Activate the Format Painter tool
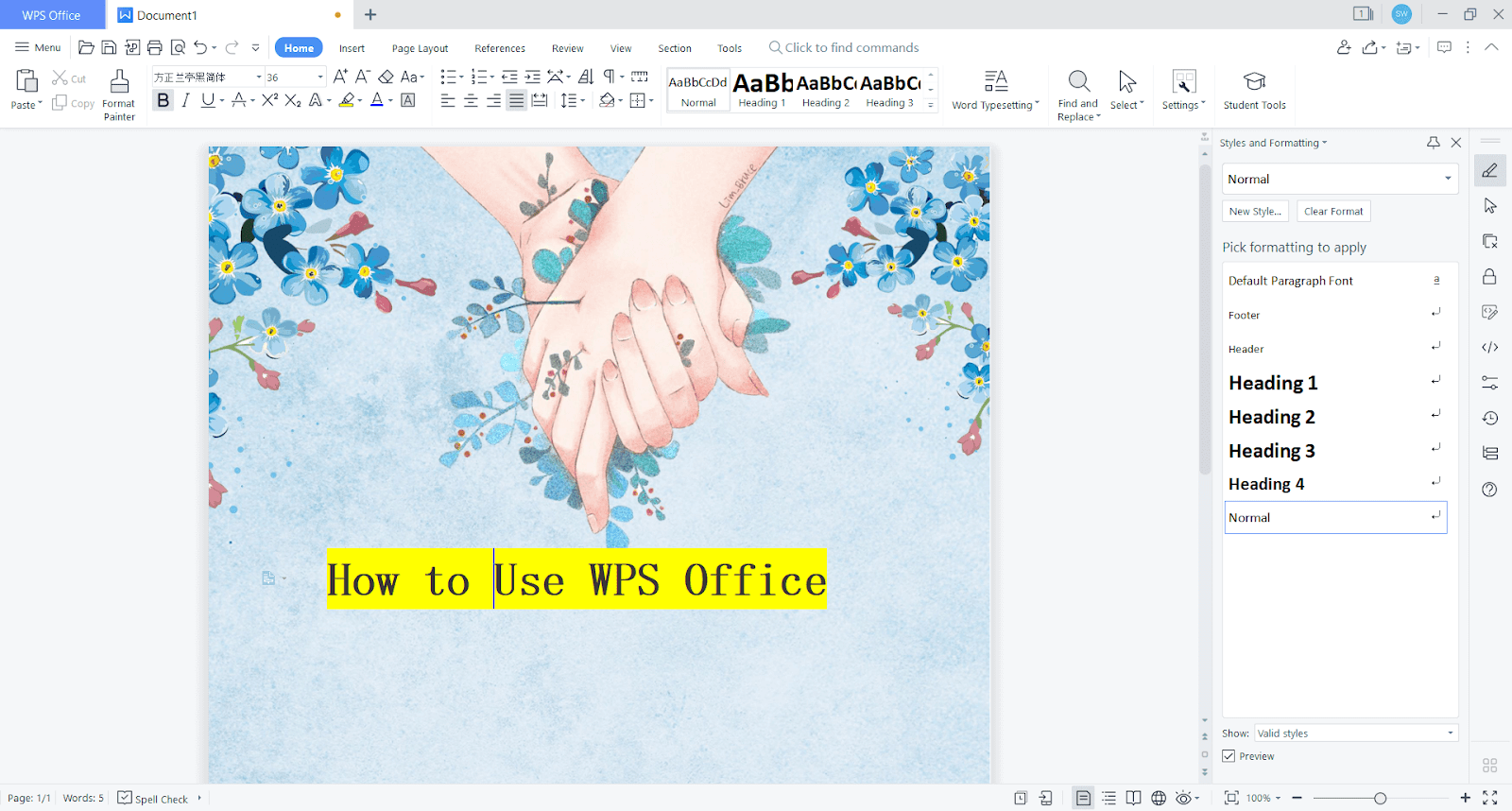Image resolution: width=1512 pixels, height=811 pixels. tap(119, 95)
